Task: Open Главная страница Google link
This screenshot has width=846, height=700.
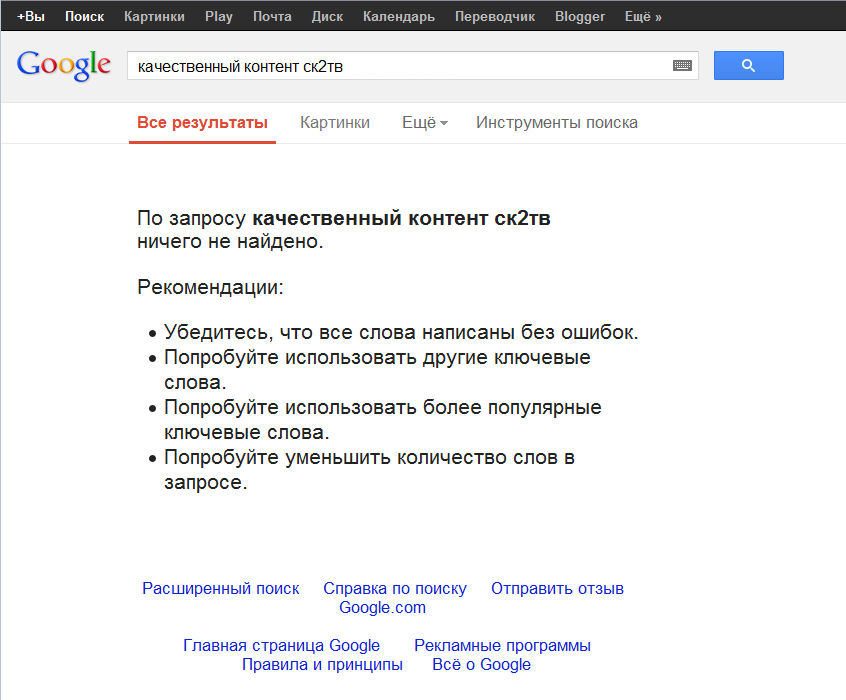Action: coord(281,645)
